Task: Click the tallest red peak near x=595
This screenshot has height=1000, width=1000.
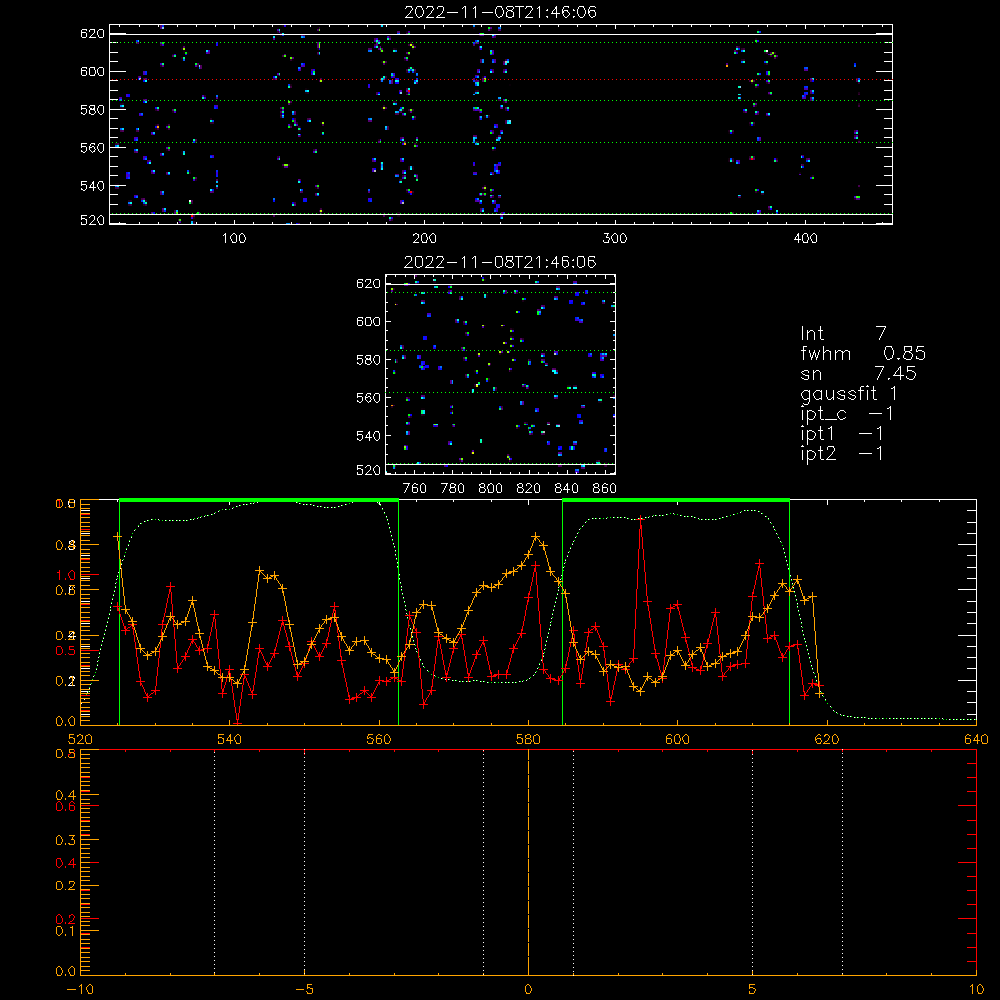Action: pyautogui.click(x=640, y=518)
